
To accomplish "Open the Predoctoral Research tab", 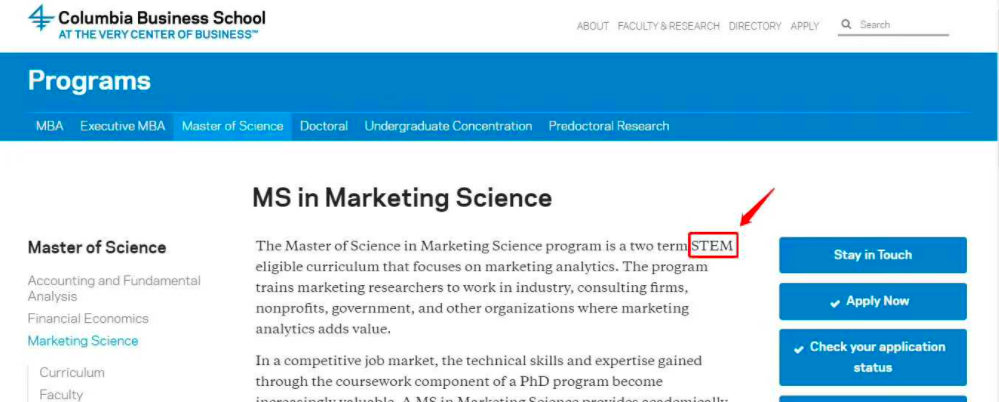I will [609, 126].
